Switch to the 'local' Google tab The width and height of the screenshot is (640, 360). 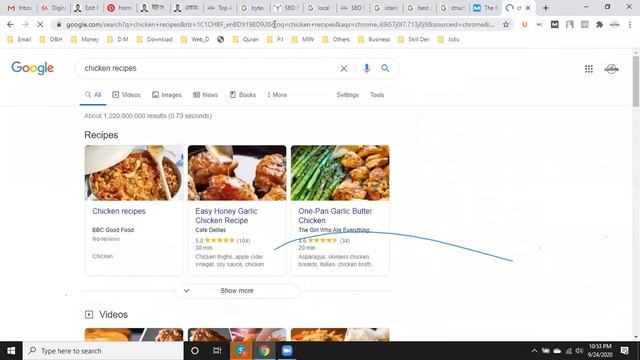pos(319,8)
